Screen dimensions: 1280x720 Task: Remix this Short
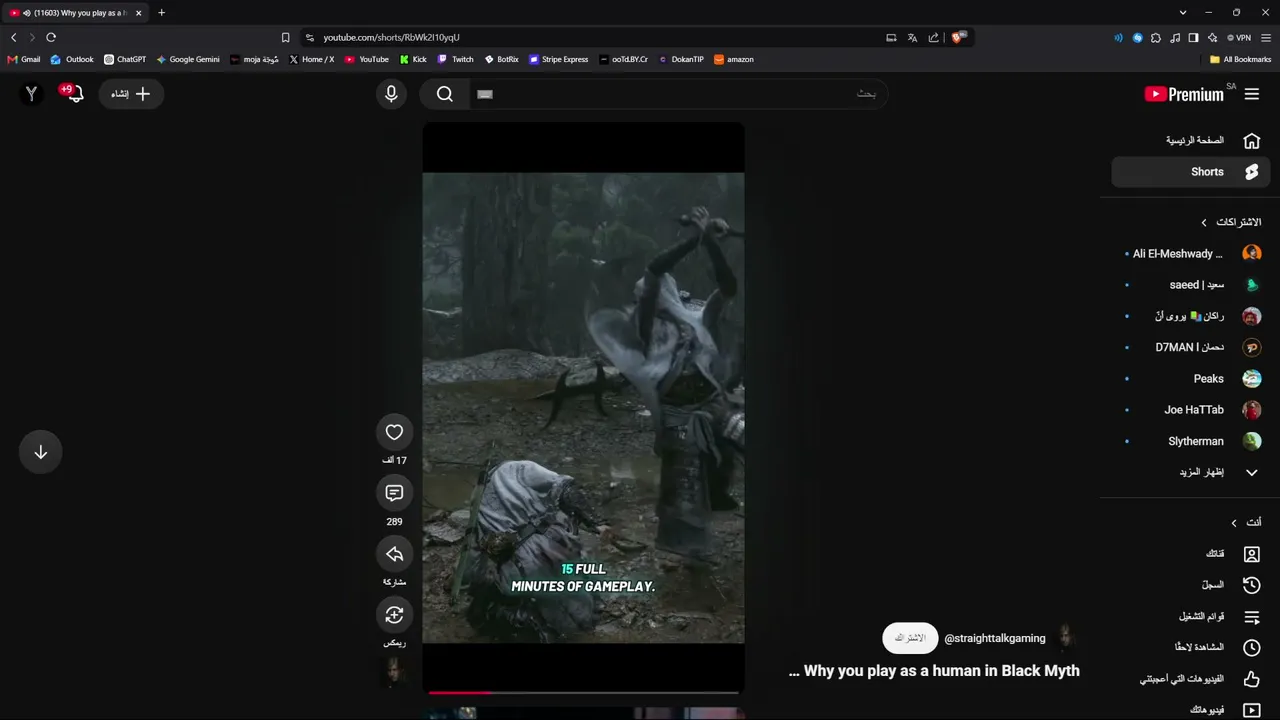pos(394,615)
